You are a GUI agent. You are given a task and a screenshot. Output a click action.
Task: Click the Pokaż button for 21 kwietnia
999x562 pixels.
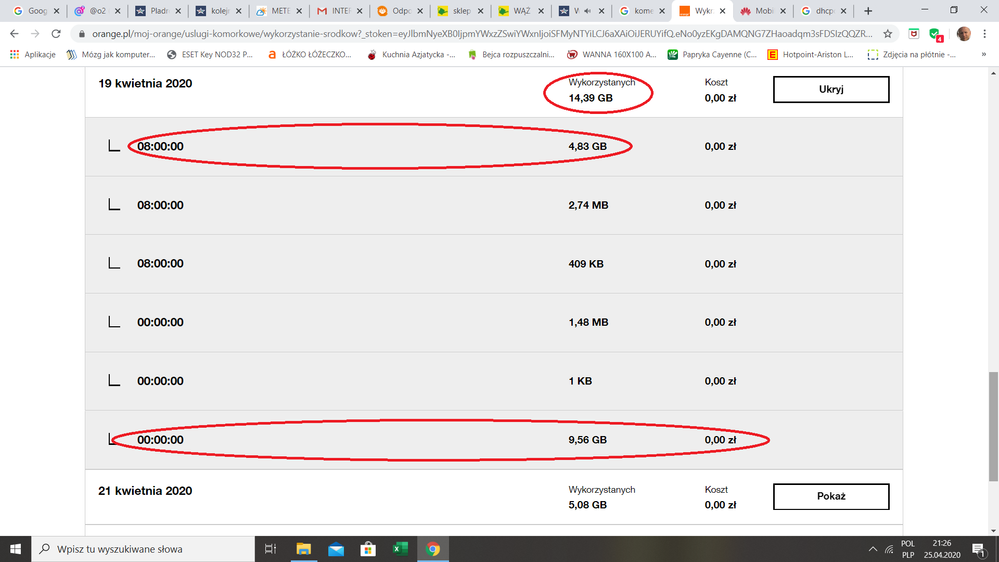click(x=831, y=496)
